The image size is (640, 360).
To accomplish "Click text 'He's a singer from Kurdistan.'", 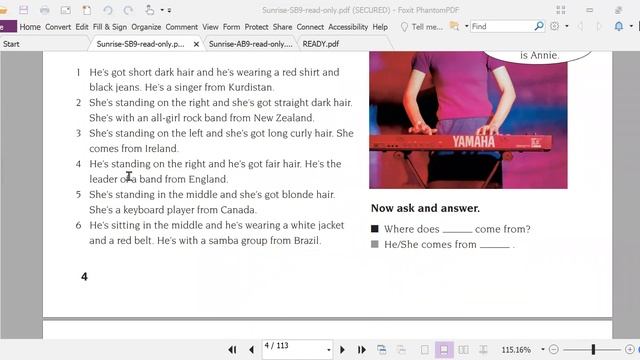I will 209,87.
